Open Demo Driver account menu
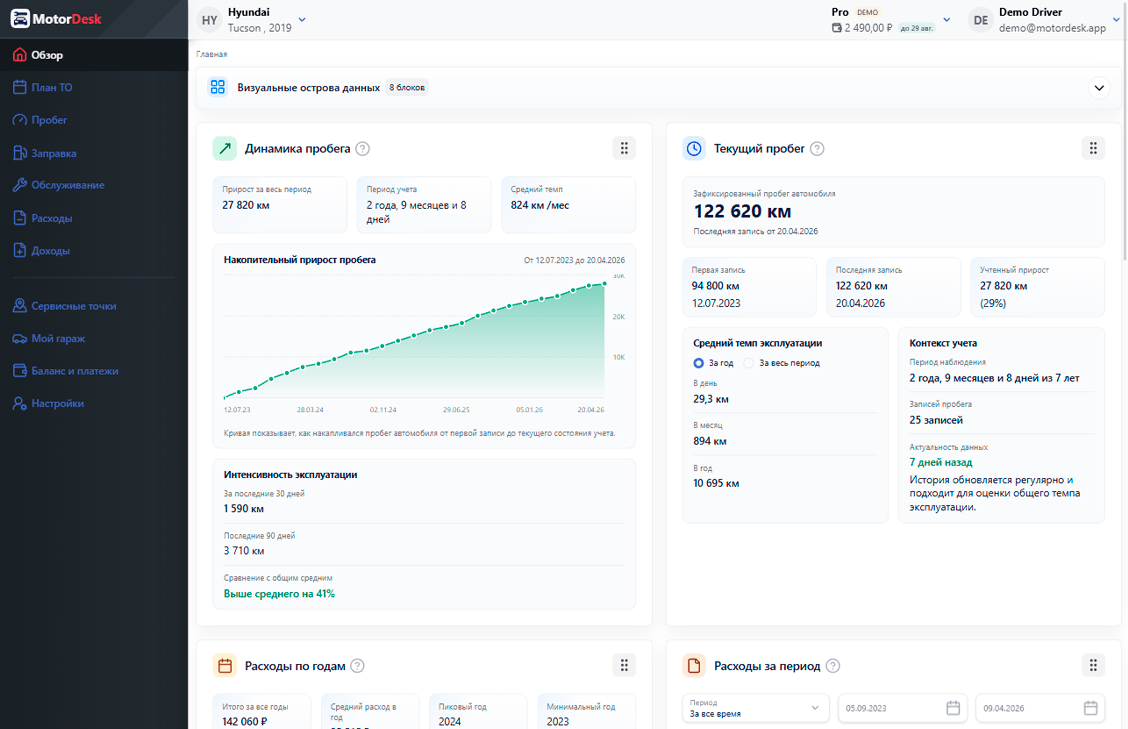The width and height of the screenshot is (1128, 729). 1044,19
